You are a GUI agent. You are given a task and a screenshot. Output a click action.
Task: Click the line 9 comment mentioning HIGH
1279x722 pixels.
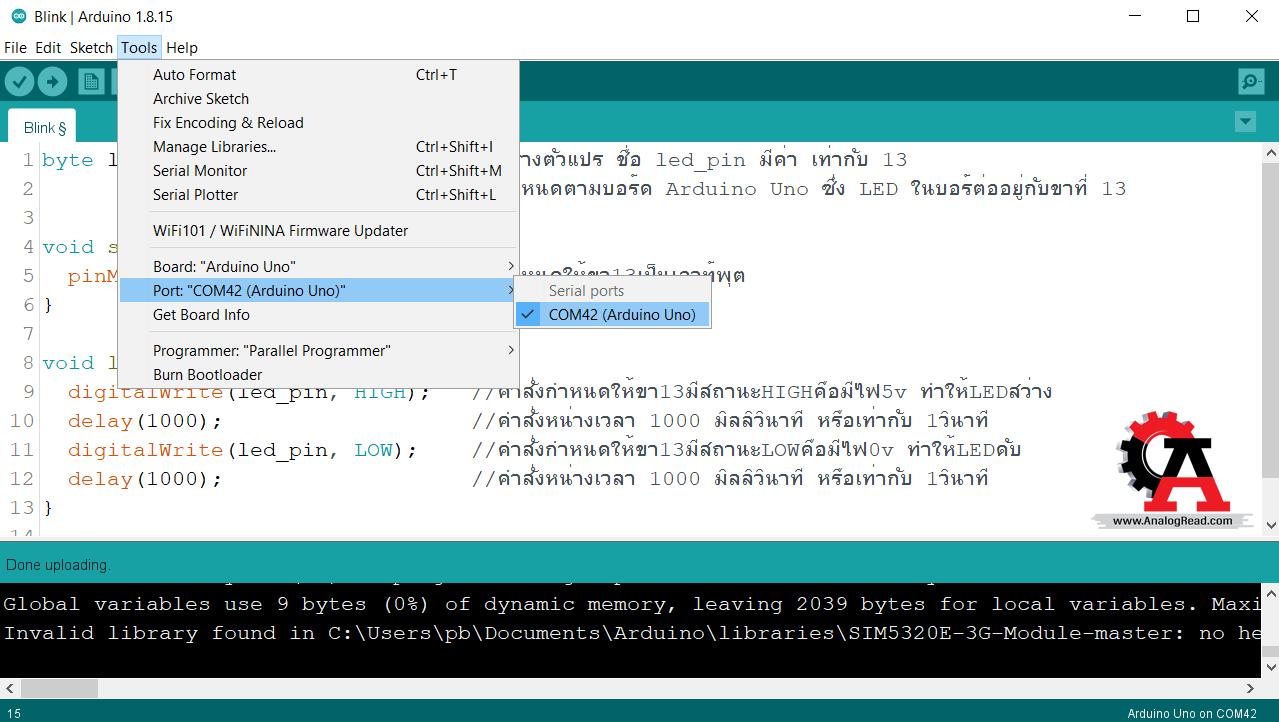762,392
